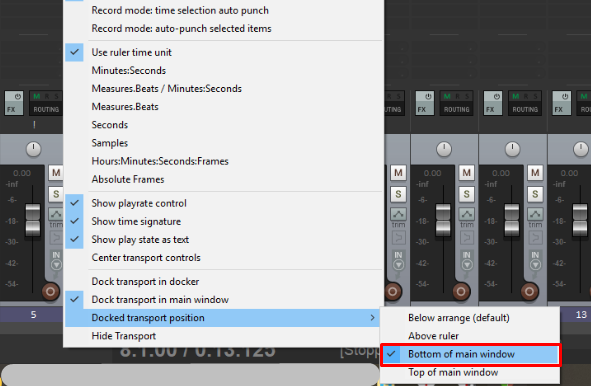Select Samples time unit

(x=224, y=143)
